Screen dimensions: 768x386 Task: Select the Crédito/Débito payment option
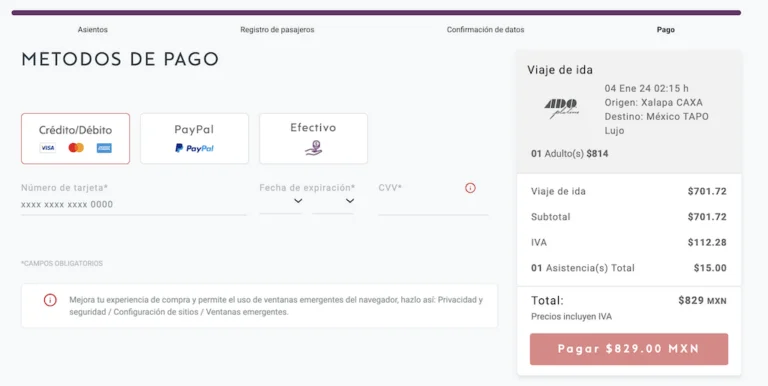(75, 139)
